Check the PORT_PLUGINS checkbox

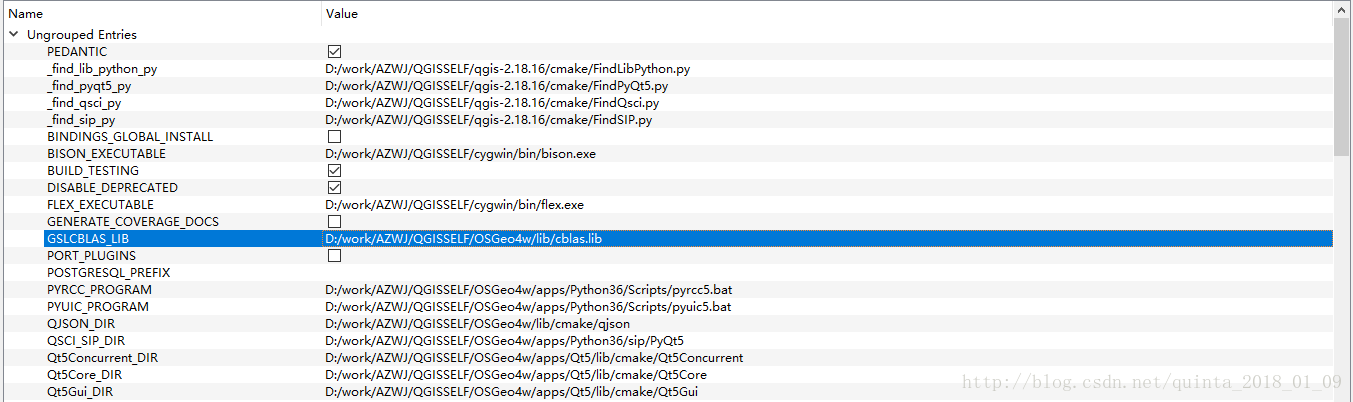334,256
